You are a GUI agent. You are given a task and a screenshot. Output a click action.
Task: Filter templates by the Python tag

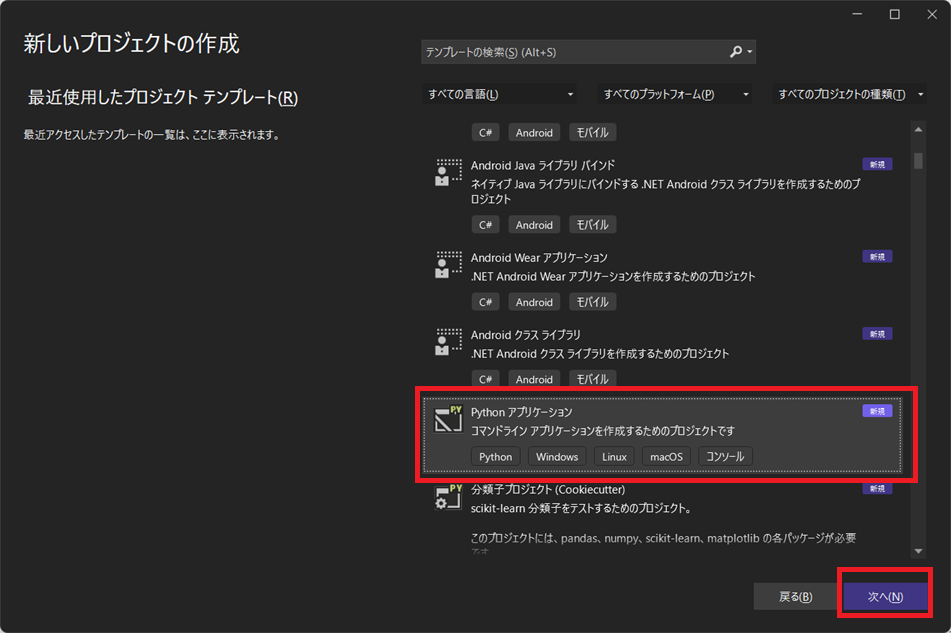point(495,456)
